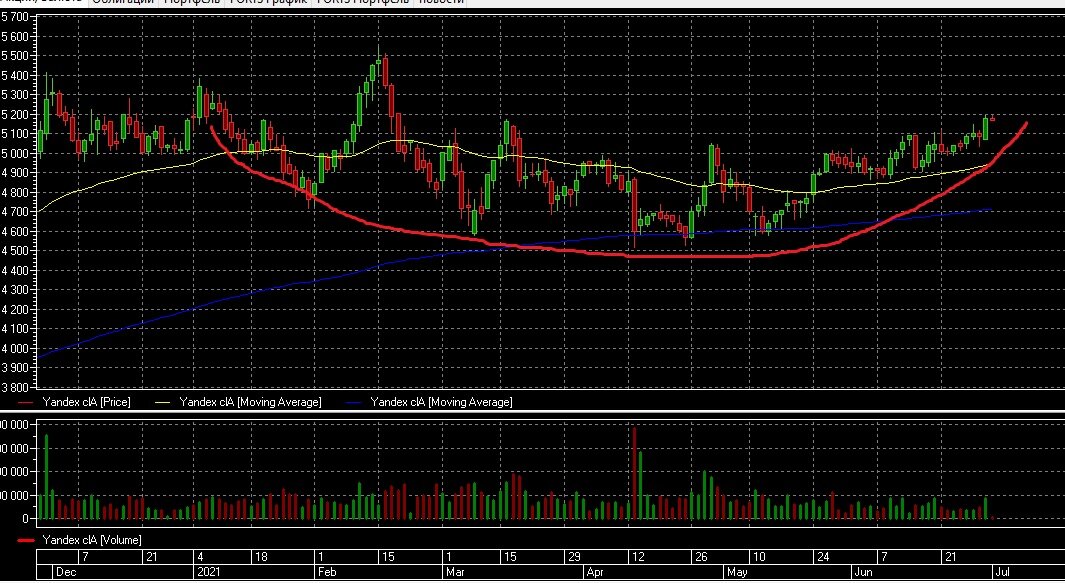
Task: Click the Mar month label on timeline
Action: pos(455,572)
